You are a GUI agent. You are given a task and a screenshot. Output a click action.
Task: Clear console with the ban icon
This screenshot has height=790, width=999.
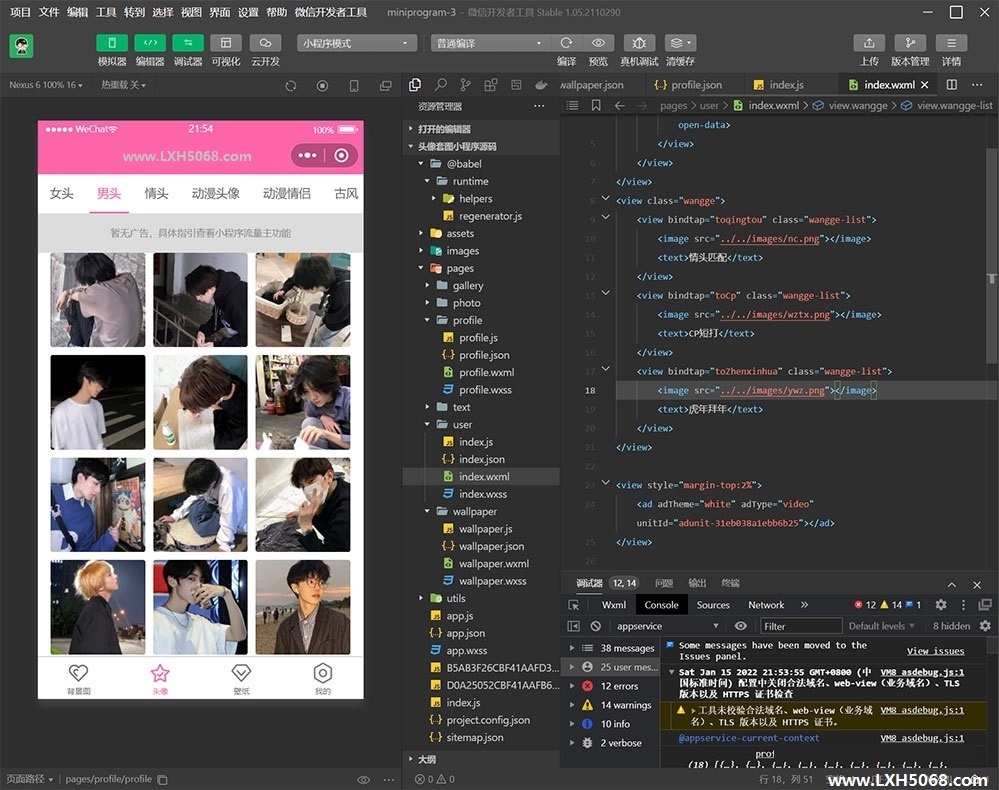(x=596, y=626)
